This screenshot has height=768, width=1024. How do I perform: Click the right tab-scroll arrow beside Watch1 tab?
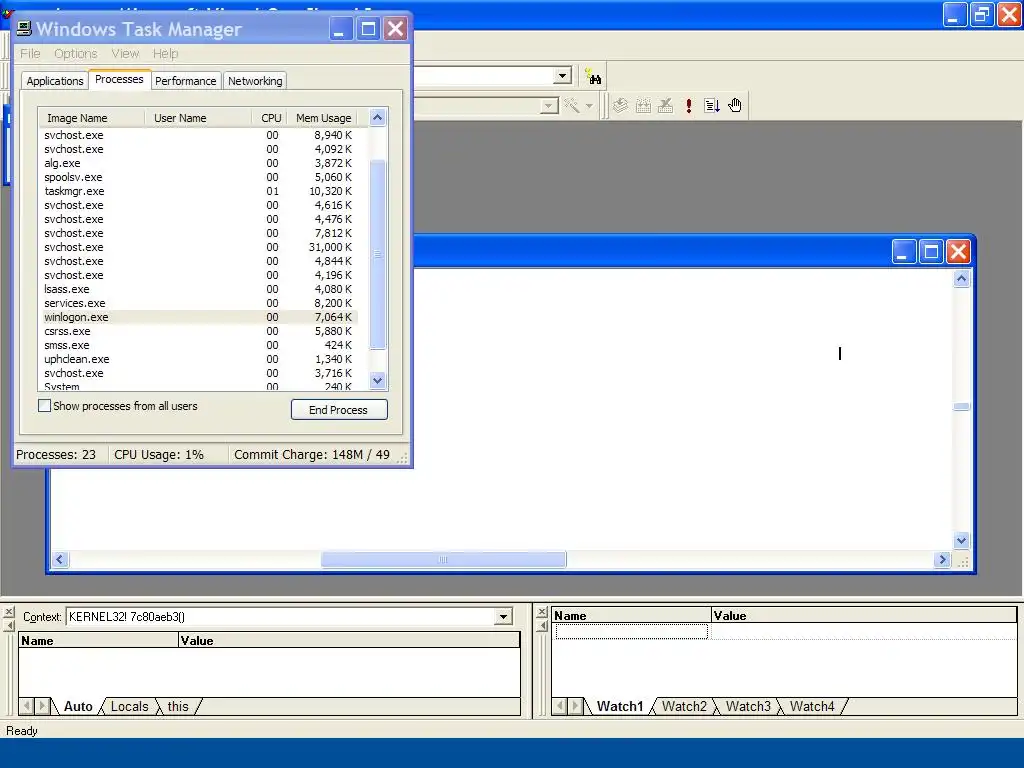[575, 706]
